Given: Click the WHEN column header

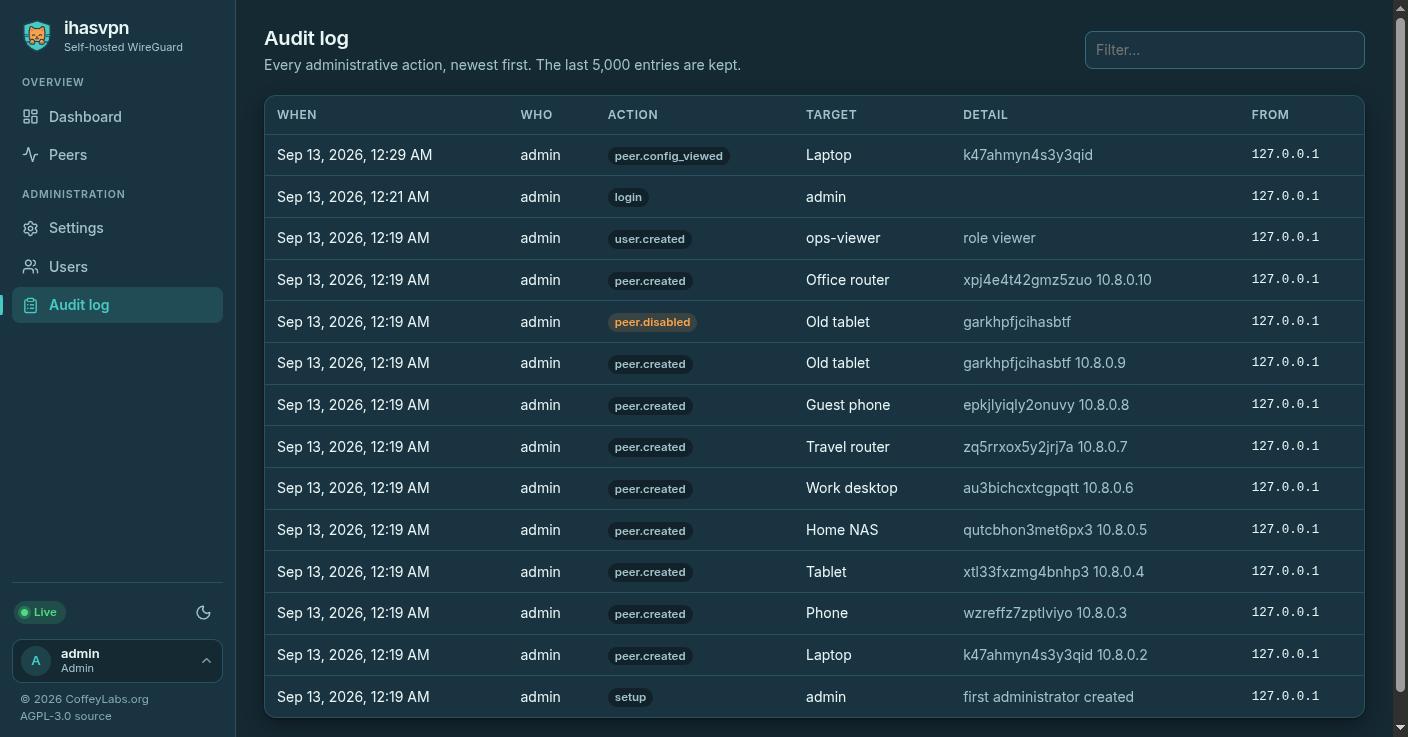Looking at the screenshot, I should coord(297,115).
